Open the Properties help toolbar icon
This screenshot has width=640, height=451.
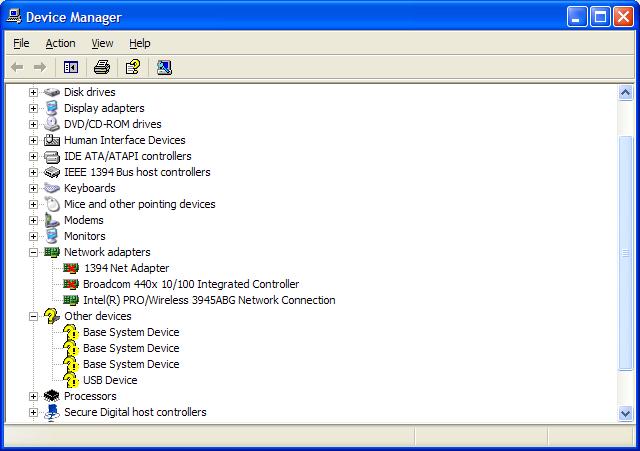tap(133, 67)
